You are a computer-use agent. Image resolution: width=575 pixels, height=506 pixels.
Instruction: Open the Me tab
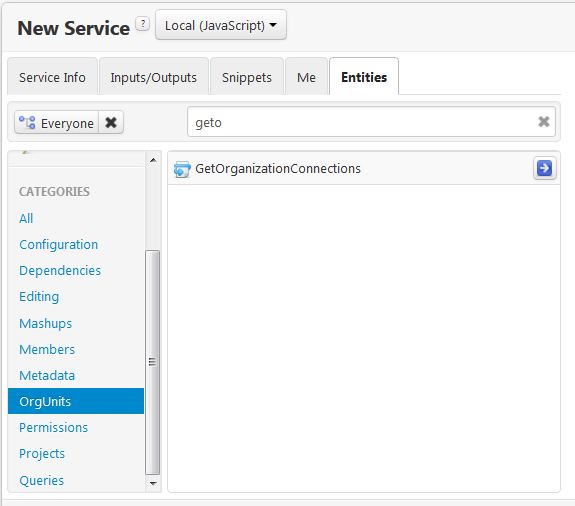click(306, 77)
